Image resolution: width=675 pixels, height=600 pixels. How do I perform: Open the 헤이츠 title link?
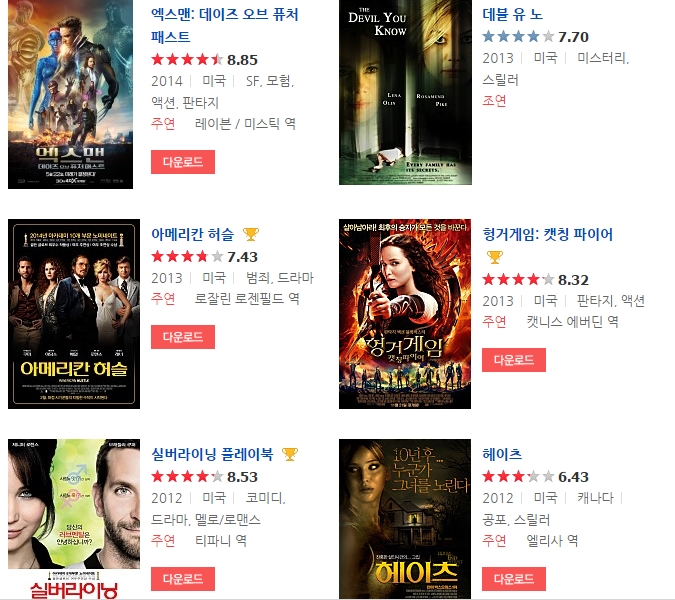click(x=502, y=454)
